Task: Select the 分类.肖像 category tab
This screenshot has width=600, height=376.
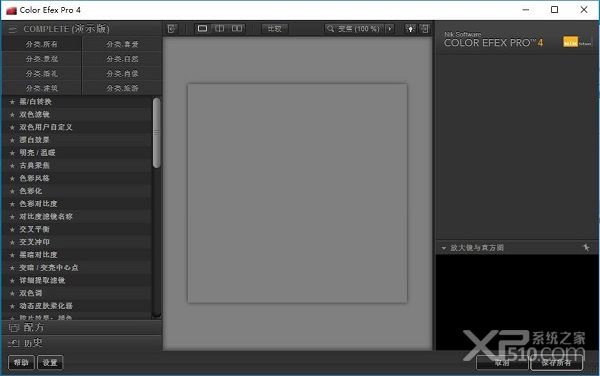Action: point(122,73)
